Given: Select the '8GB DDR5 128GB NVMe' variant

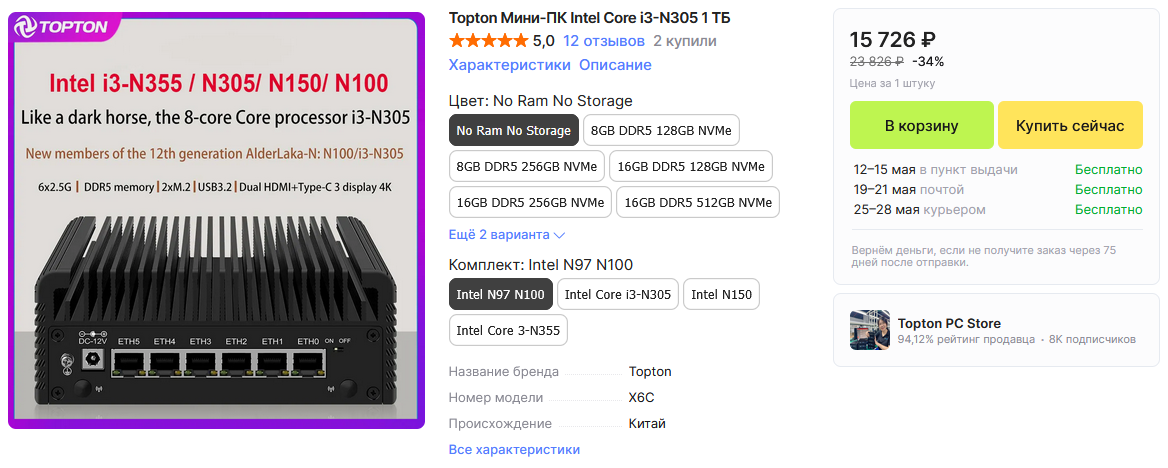Looking at the screenshot, I should click(x=661, y=130).
